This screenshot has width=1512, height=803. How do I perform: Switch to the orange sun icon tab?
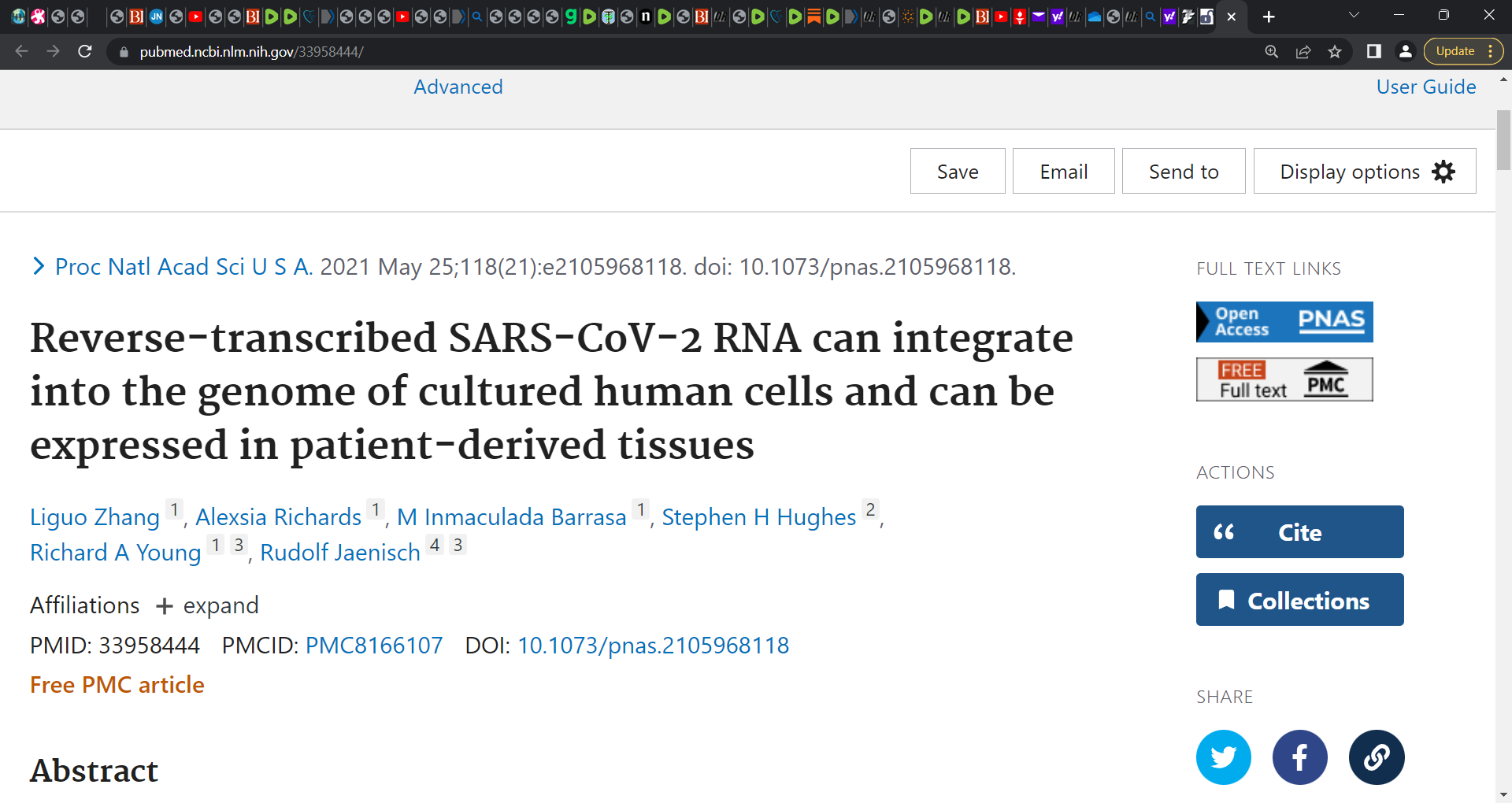907,17
